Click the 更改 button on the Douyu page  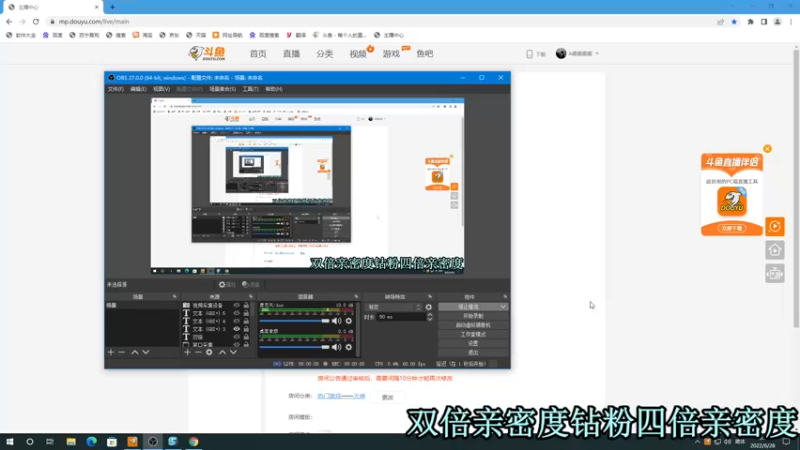388,397
